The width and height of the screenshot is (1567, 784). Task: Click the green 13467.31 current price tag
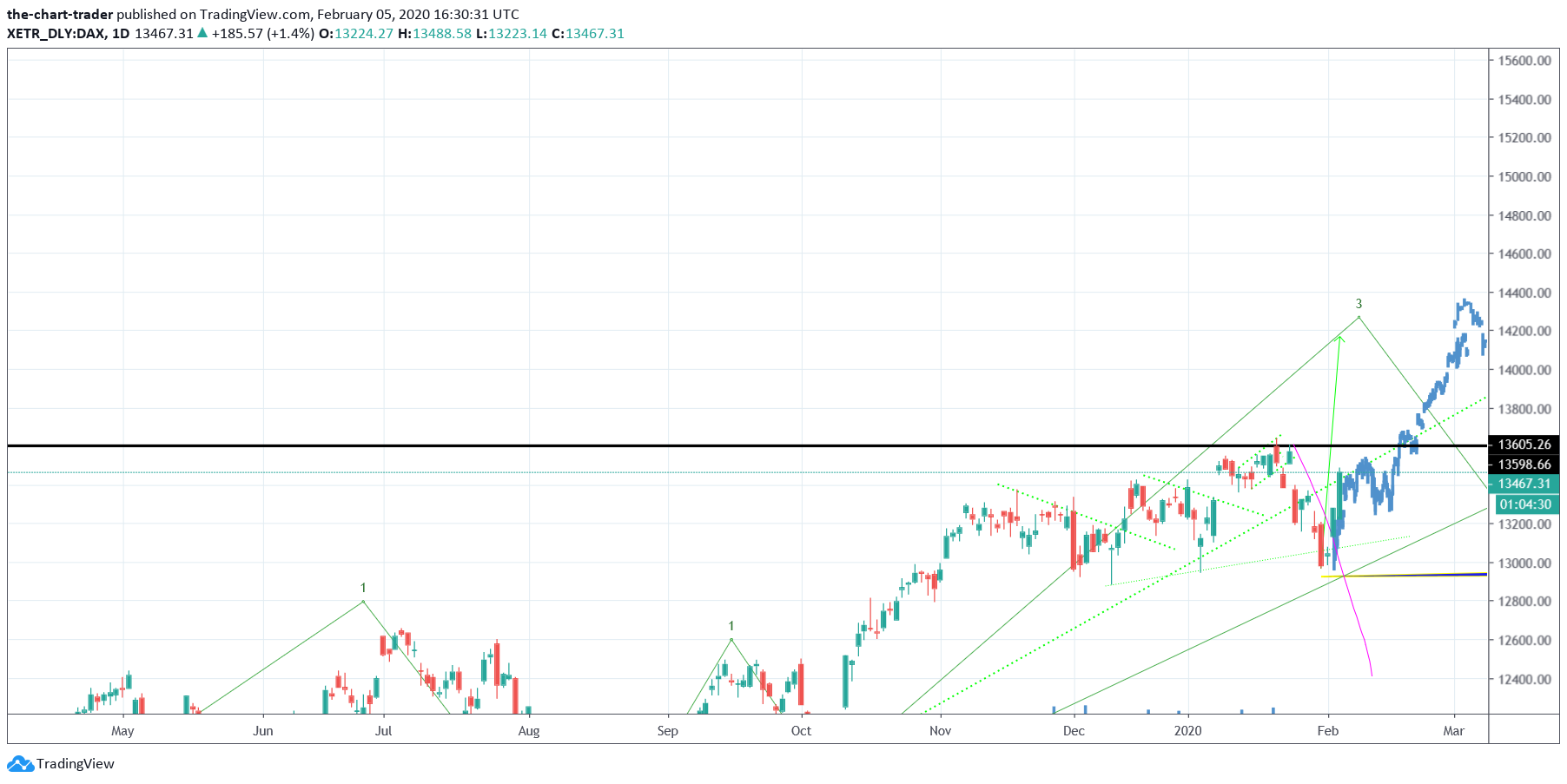click(x=1524, y=484)
